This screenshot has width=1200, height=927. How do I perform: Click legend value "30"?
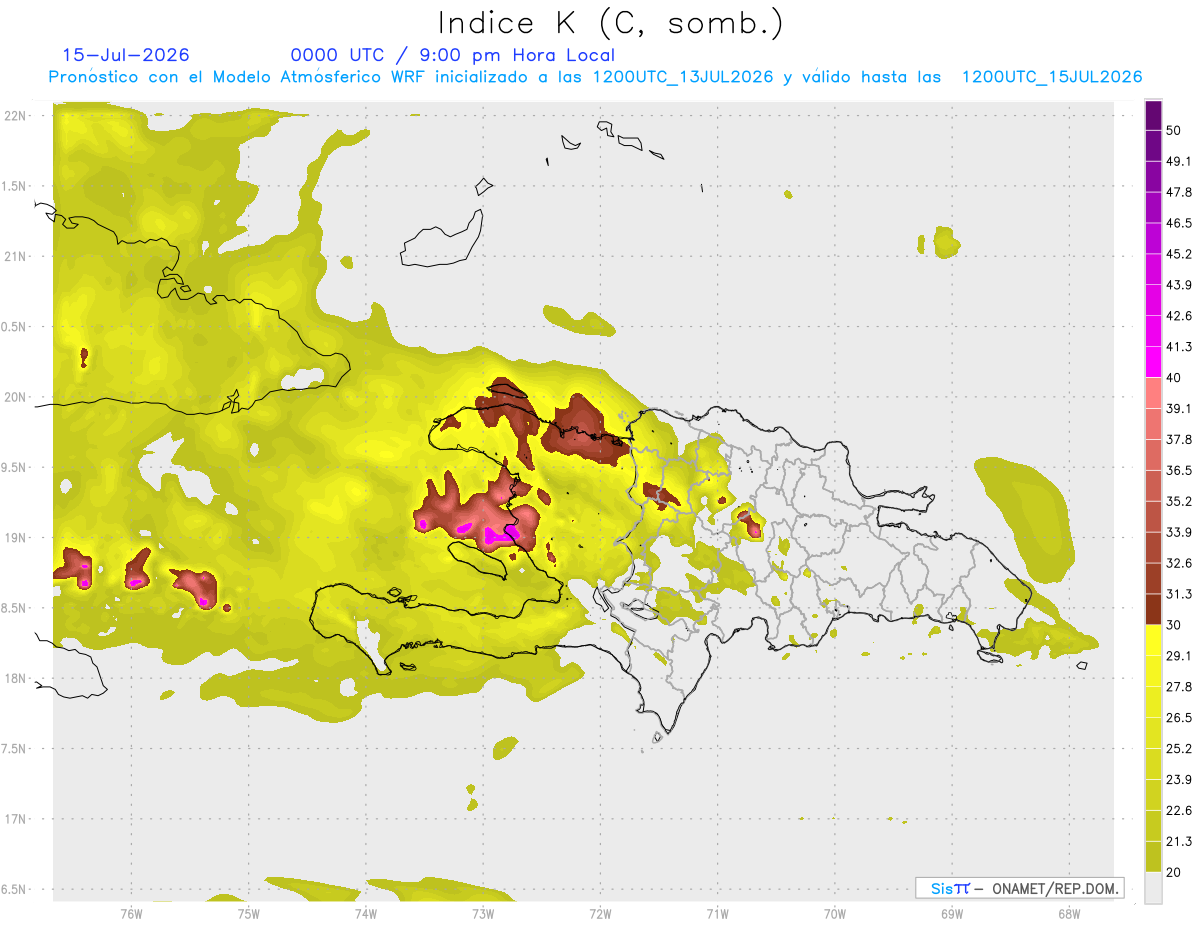click(x=1174, y=625)
